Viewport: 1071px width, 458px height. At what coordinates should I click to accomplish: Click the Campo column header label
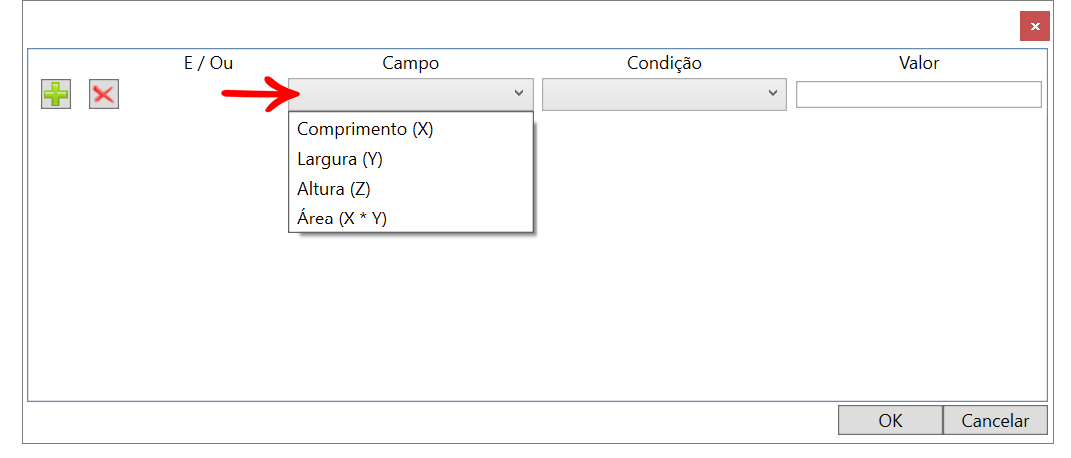point(411,63)
